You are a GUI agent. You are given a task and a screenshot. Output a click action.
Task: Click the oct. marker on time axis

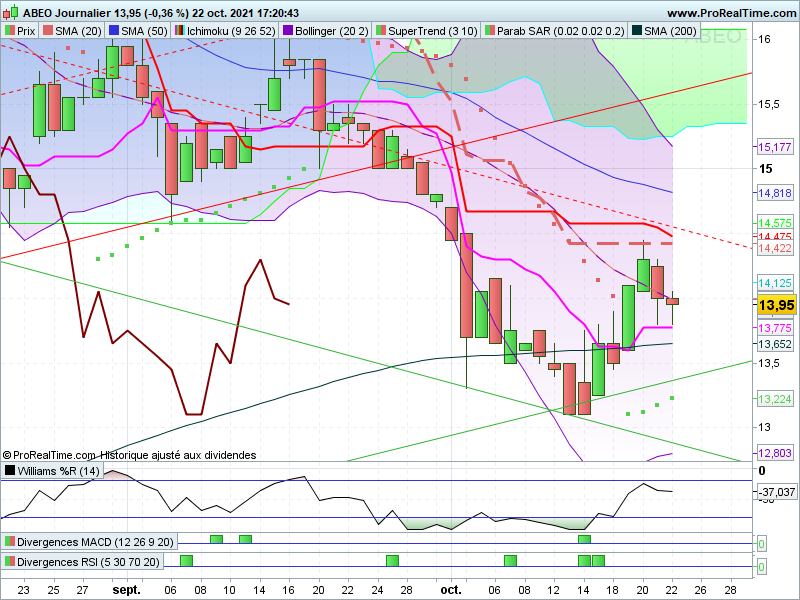point(451,590)
